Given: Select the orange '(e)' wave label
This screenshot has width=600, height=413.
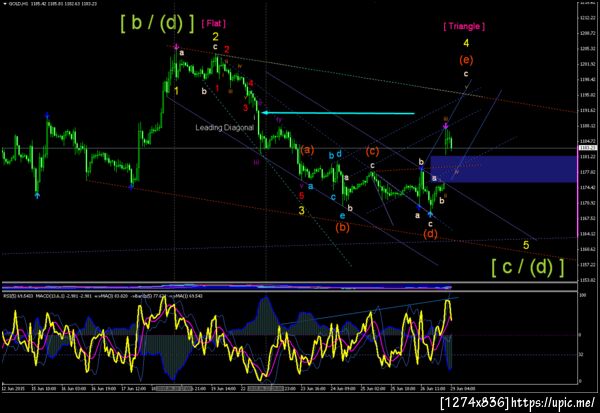Looking at the screenshot, I should pyautogui.click(x=466, y=60).
